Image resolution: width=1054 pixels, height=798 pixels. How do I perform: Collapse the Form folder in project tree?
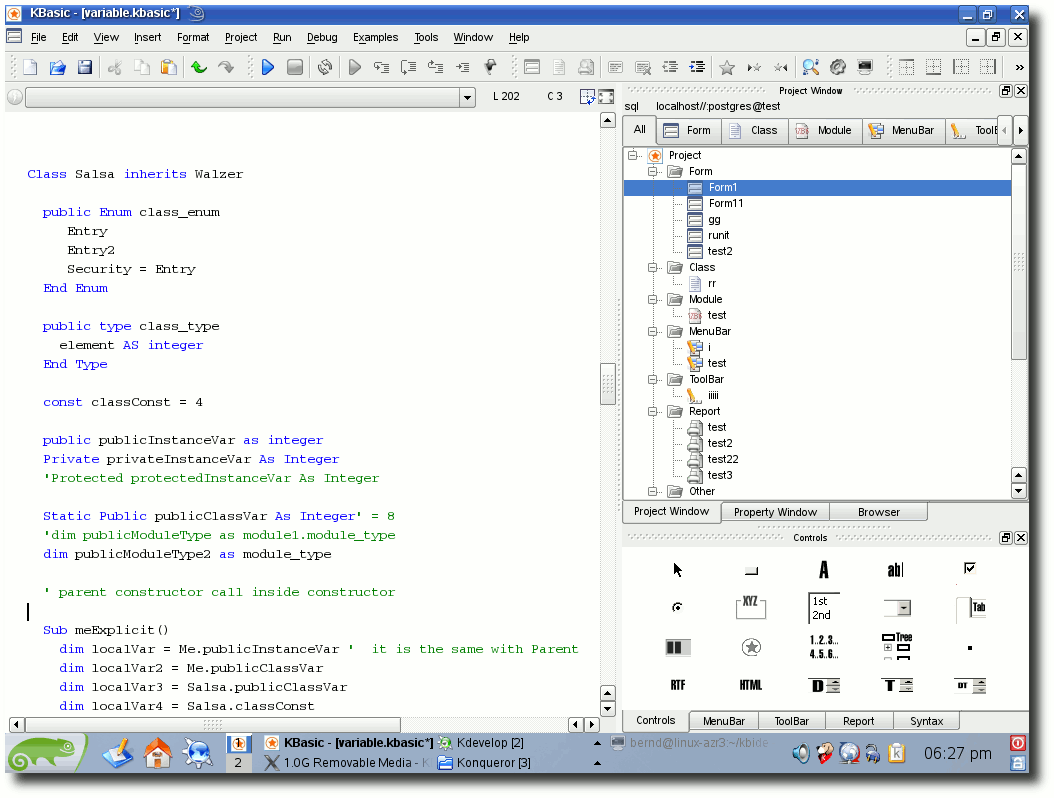pyautogui.click(x=652, y=171)
